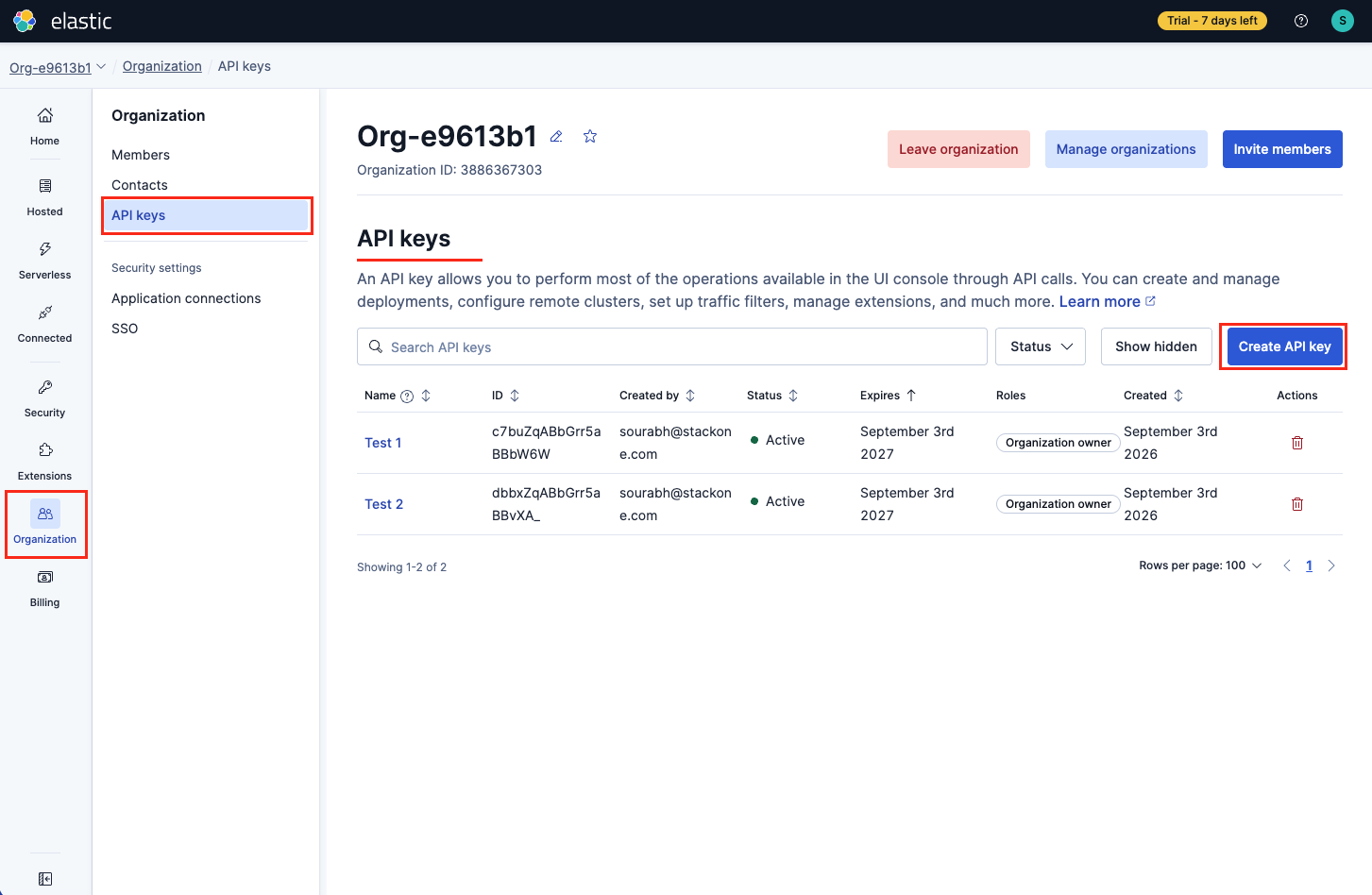The image size is (1372, 895).
Task: Click the Organization owner role badge for Test 2
Action: (x=1059, y=504)
